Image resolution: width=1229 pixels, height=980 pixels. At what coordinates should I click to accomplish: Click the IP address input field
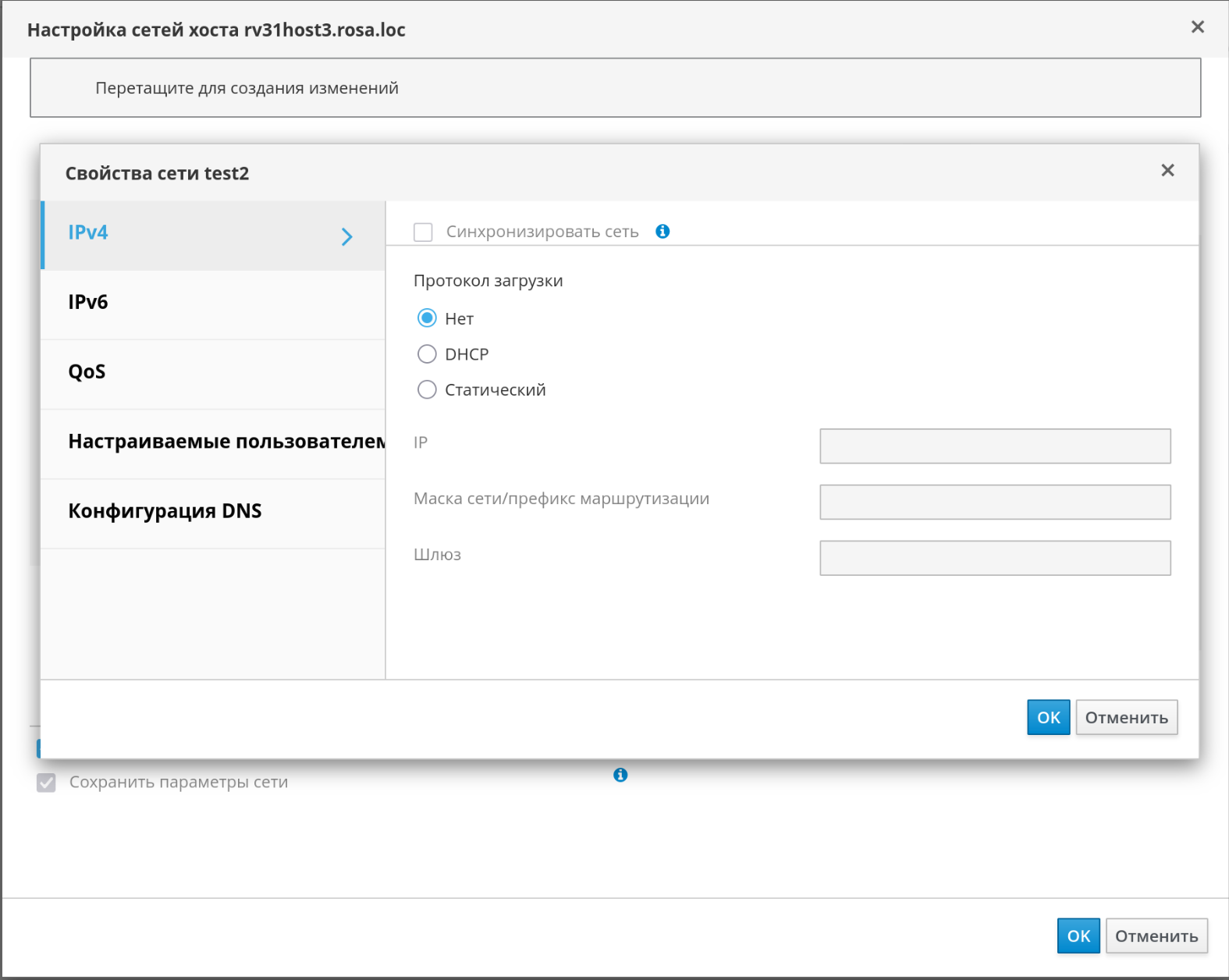pos(995,446)
